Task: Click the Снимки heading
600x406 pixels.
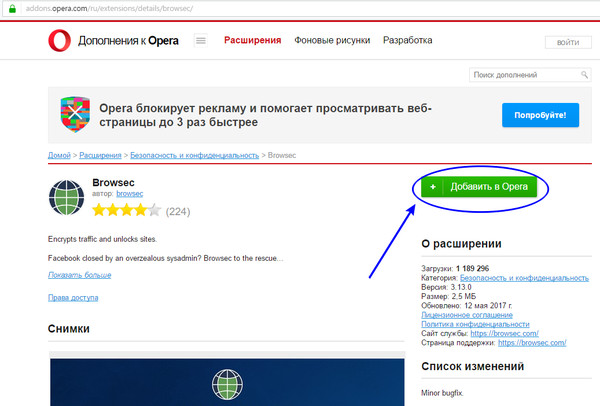Action: pos(69,329)
